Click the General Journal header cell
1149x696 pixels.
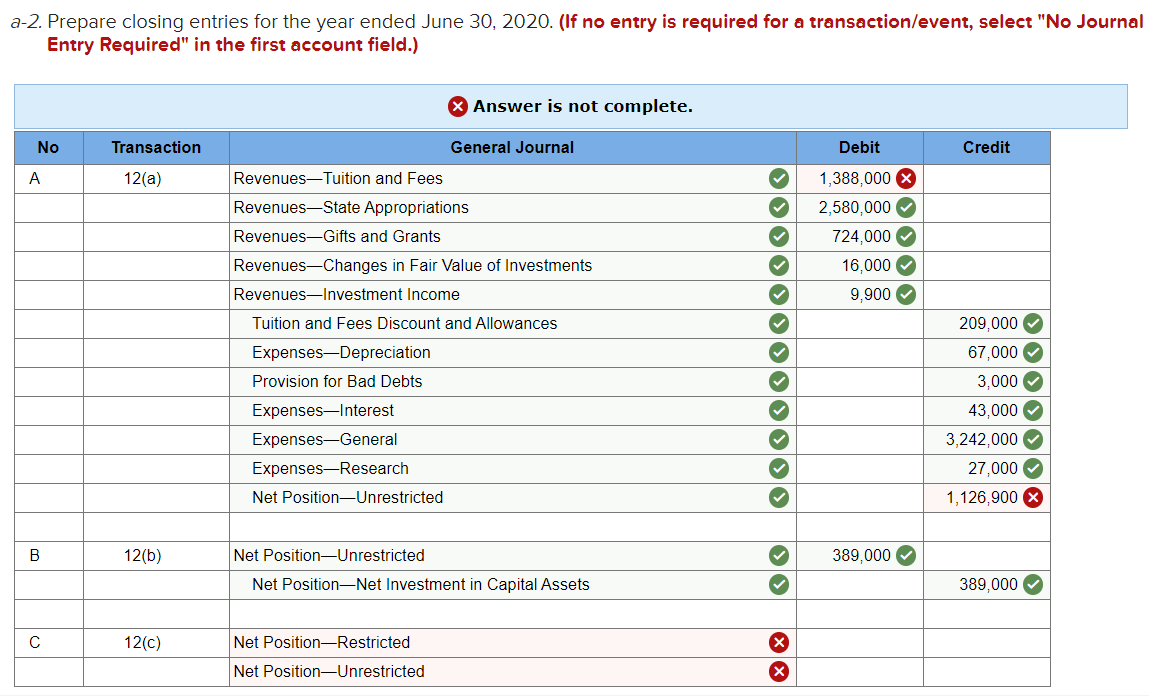[x=513, y=147]
